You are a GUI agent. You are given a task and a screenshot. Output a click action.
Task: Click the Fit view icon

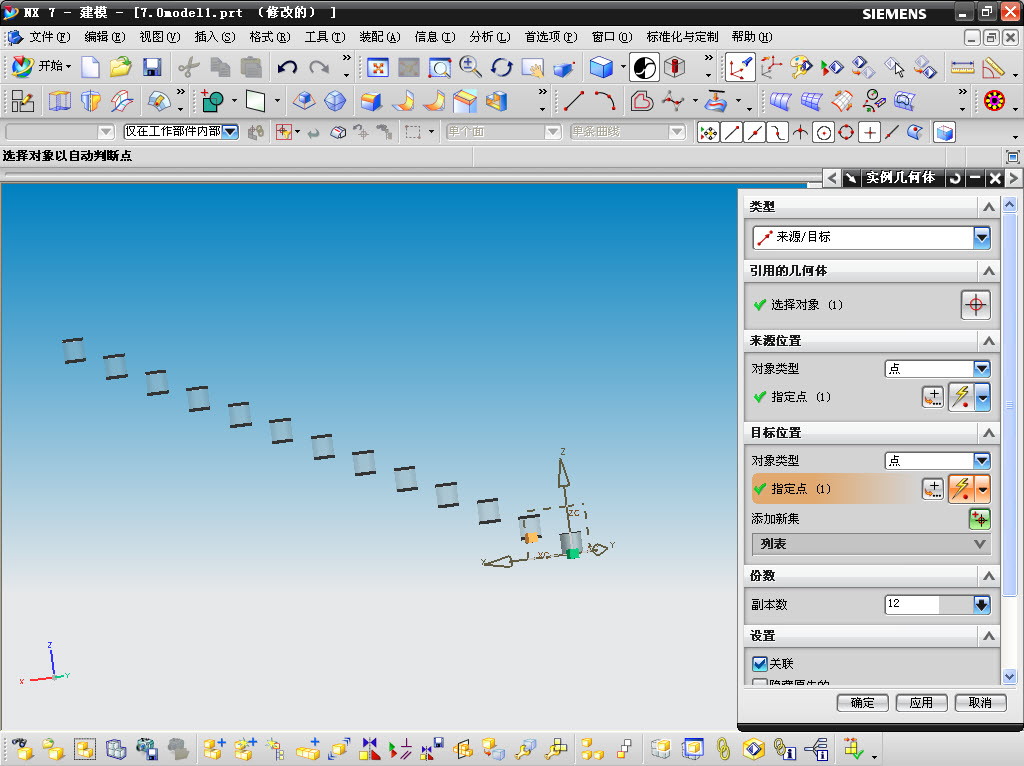(x=377, y=67)
